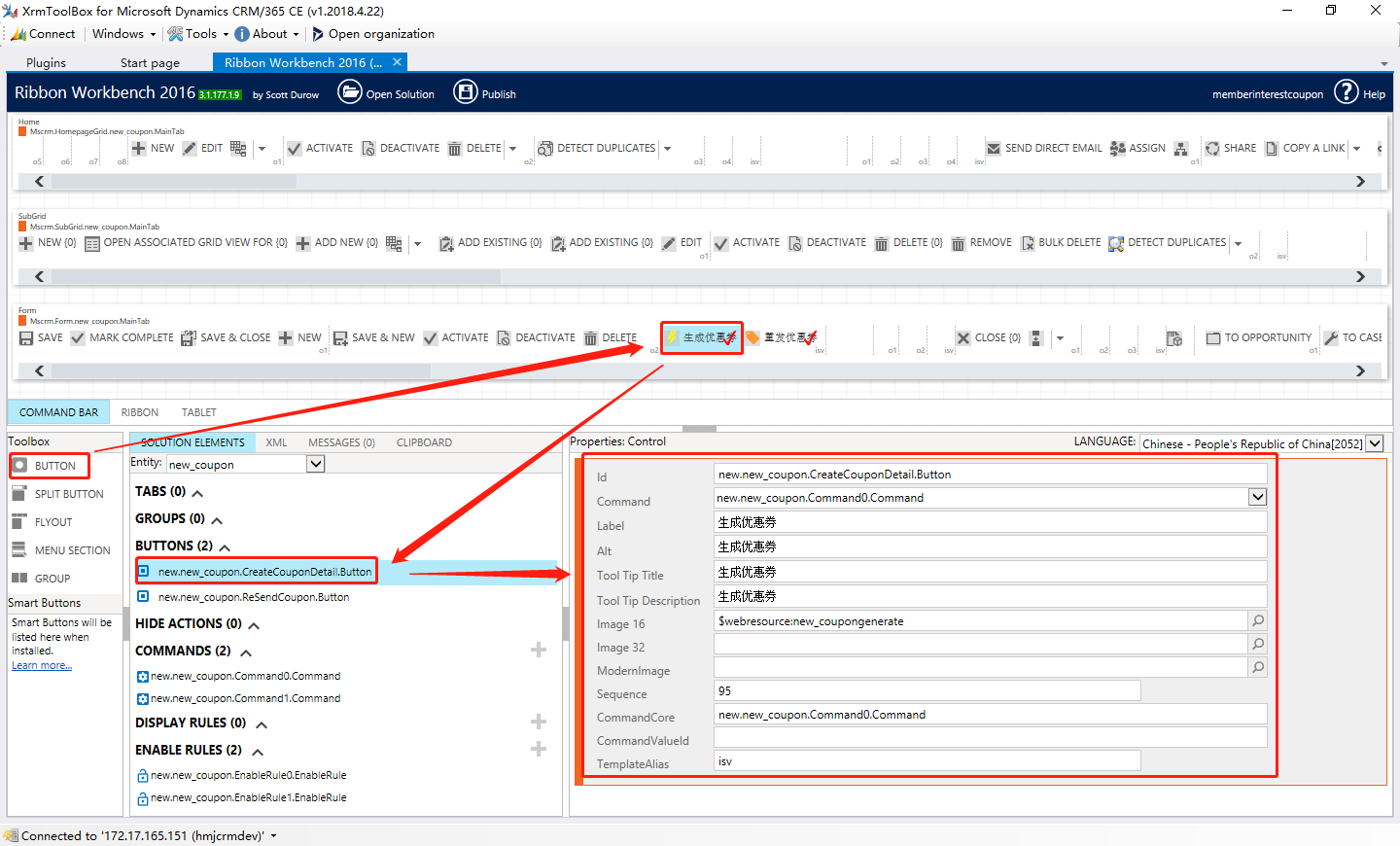1400x846 pixels.
Task: Open the About menu
Action: click(x=267, y=33)
